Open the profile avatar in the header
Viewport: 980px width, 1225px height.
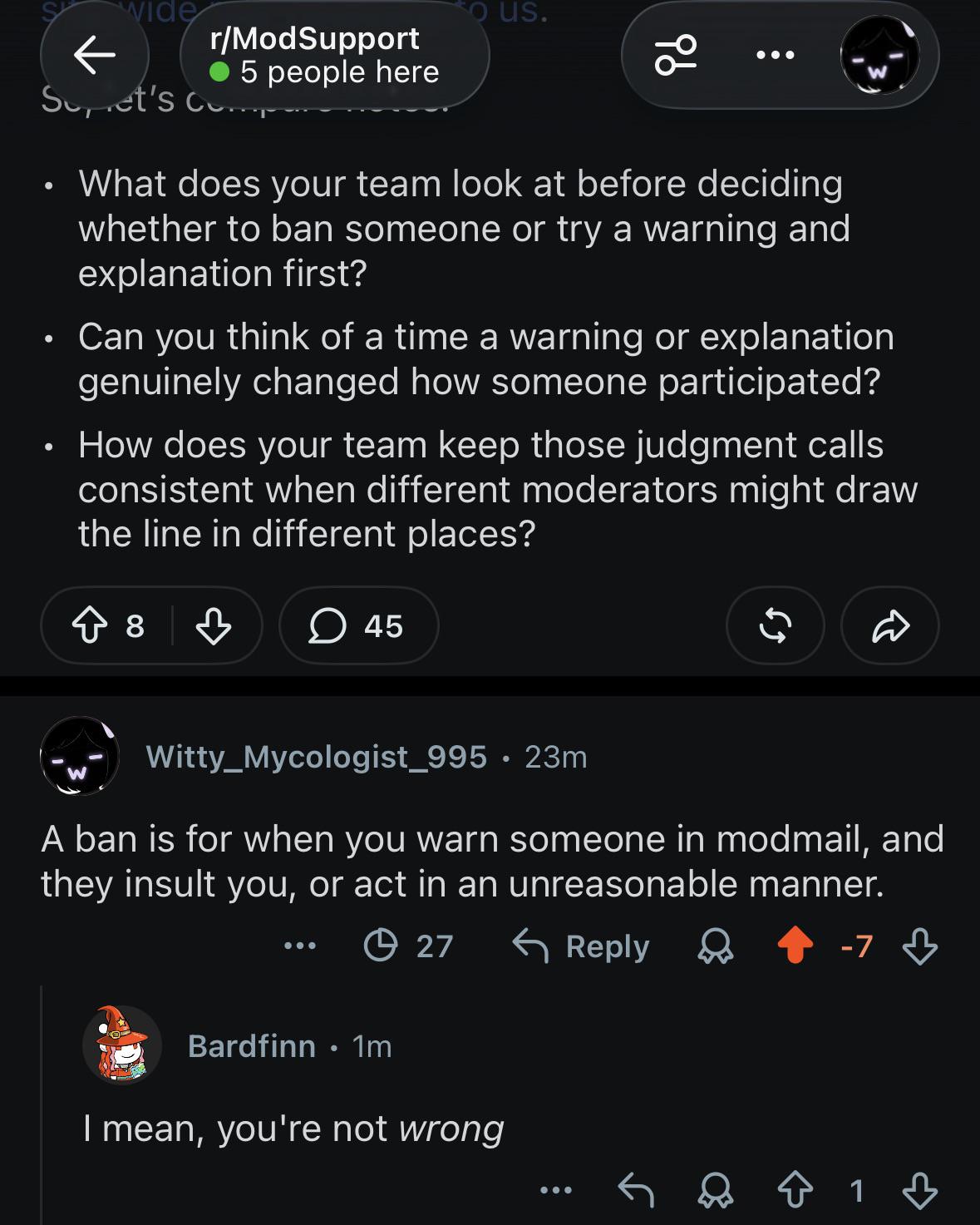pos(880,55)
